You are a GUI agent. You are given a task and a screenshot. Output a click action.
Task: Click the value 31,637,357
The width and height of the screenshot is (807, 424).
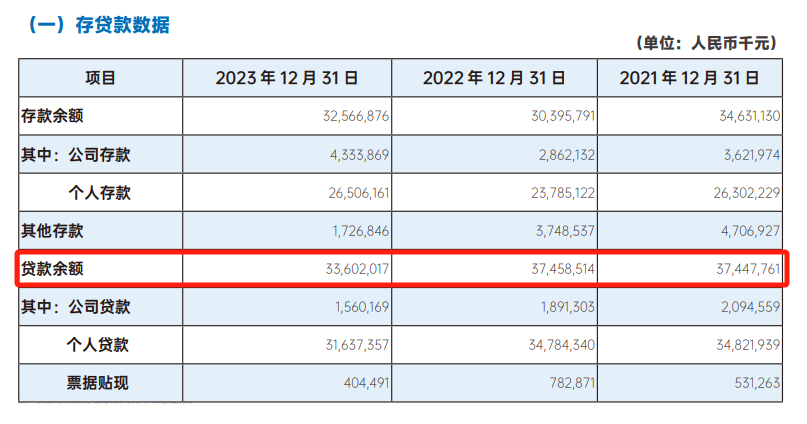[357, 345]
